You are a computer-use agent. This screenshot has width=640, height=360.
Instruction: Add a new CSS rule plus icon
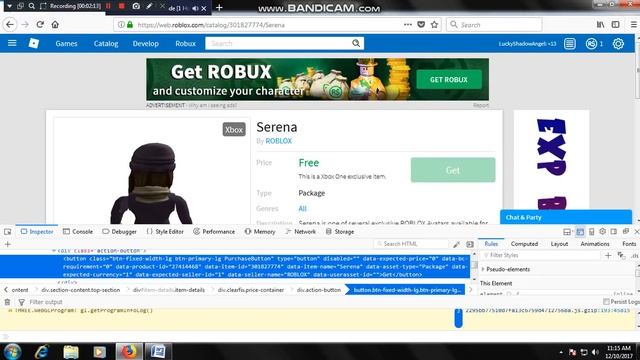click(608, 256)
